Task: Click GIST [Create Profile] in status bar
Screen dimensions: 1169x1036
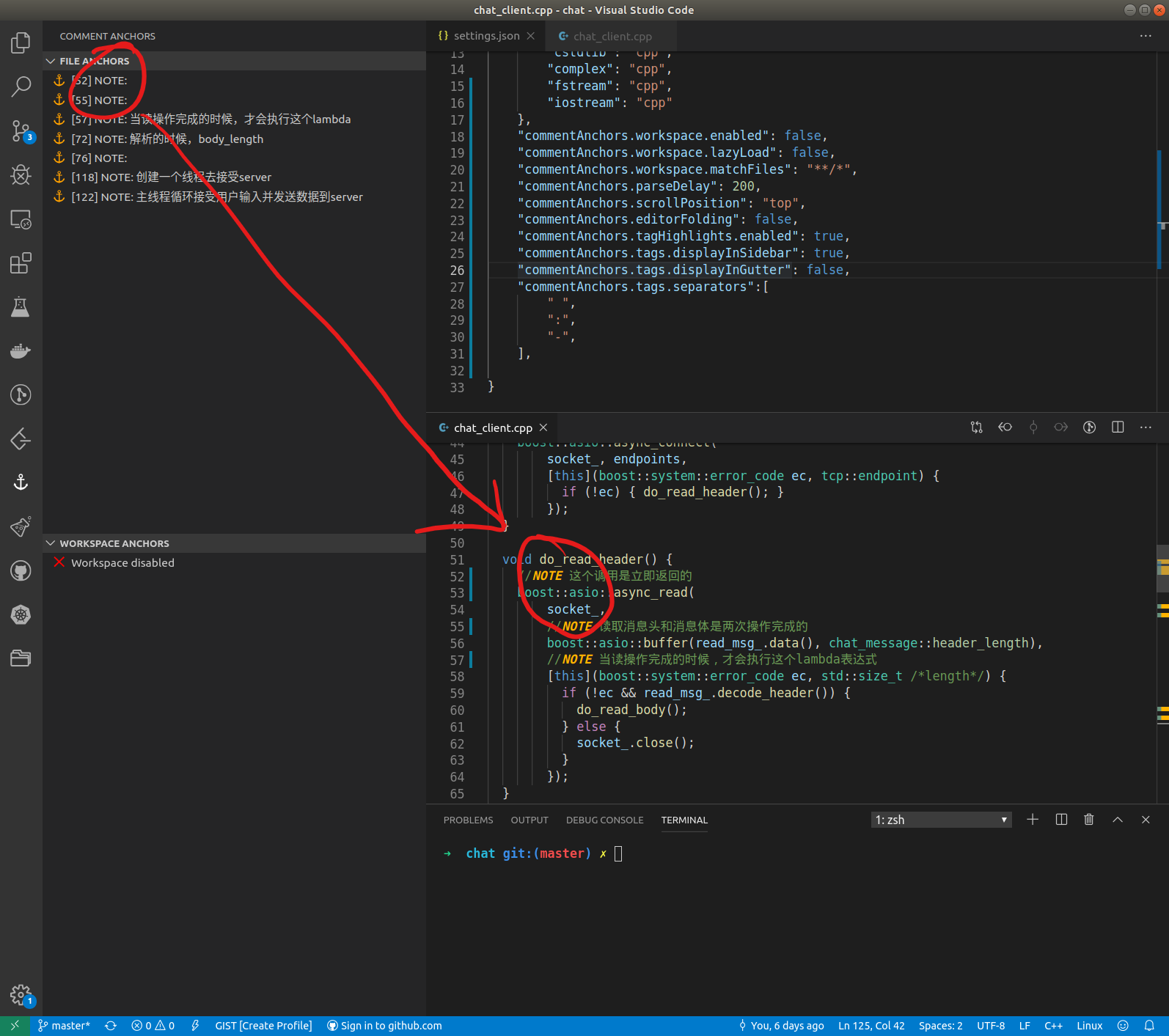Action: point(263,1026)
